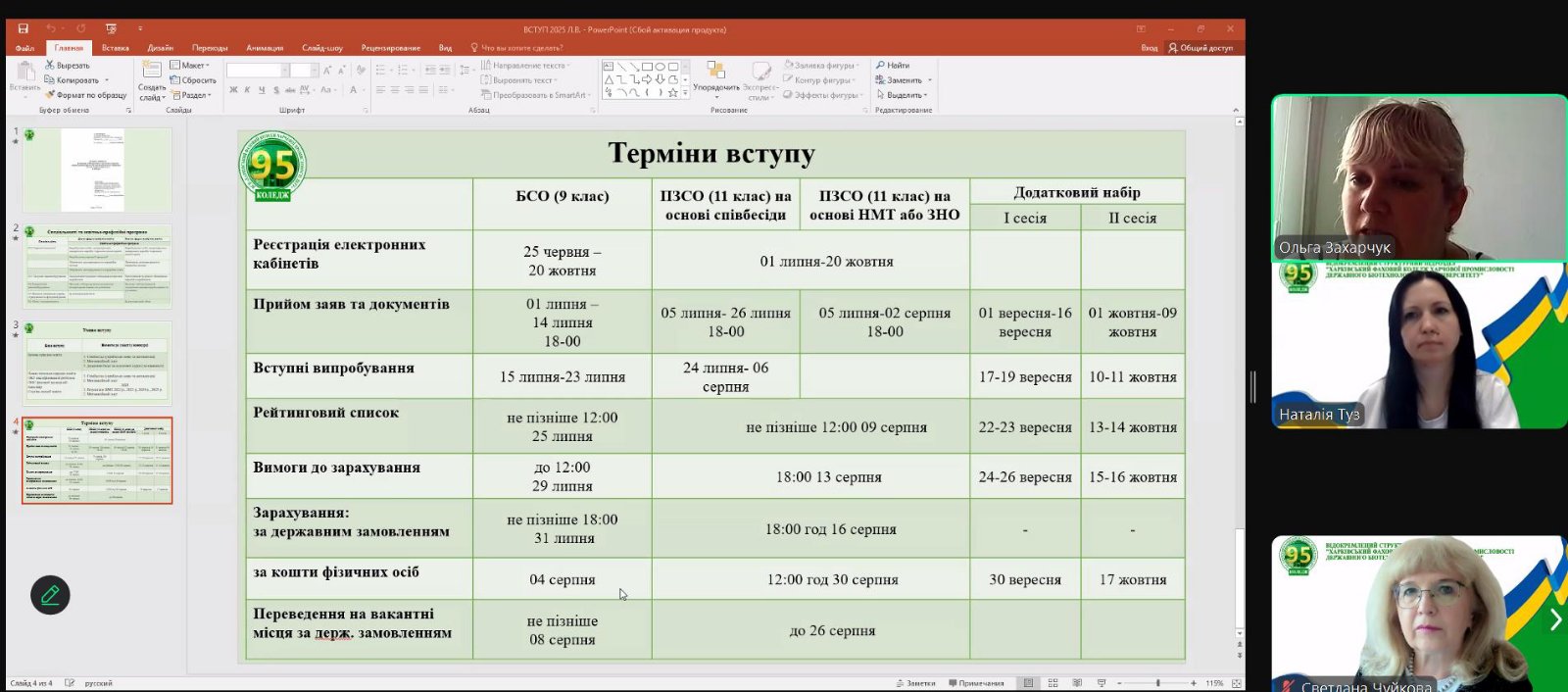This screenshot has height=692, width=1568.
Task: Switch to reading view in status bar
Action: click(1077, 683)
